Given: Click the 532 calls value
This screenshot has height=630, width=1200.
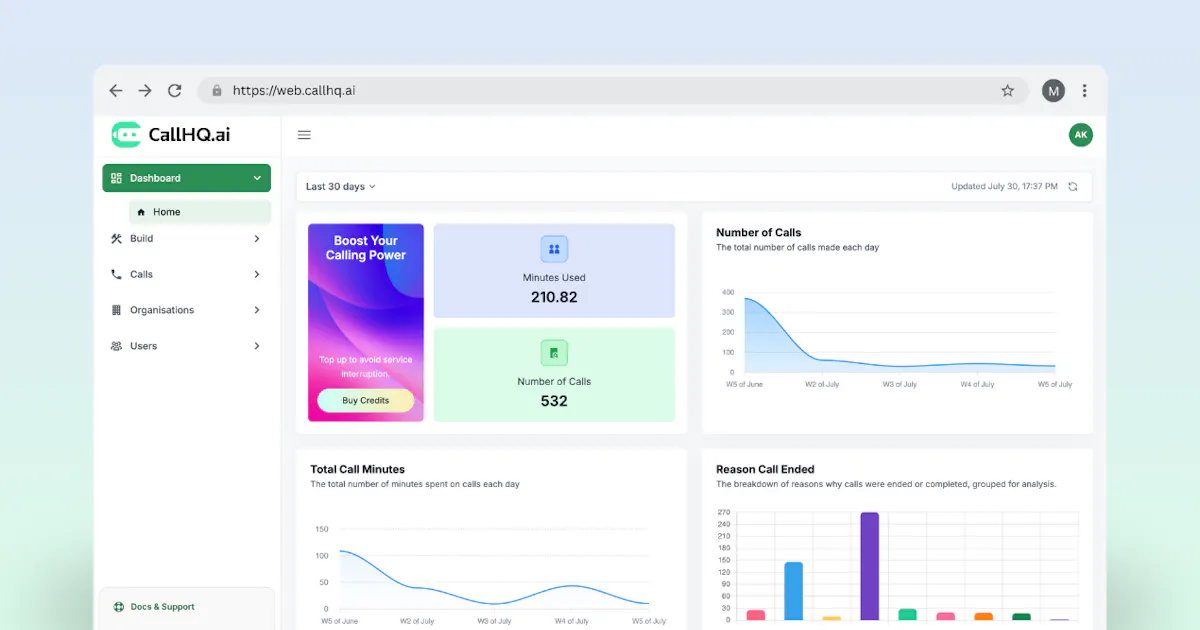Looking at the screenshot, I should tap(554, 401).
